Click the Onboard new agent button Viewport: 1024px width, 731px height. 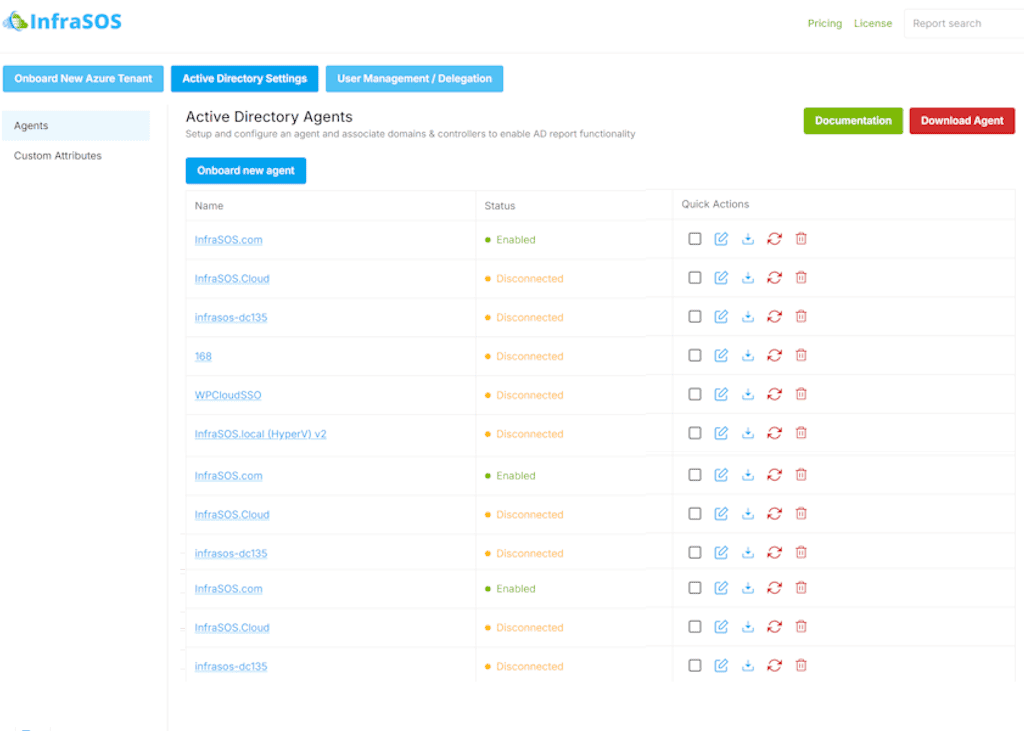[245, 170]
